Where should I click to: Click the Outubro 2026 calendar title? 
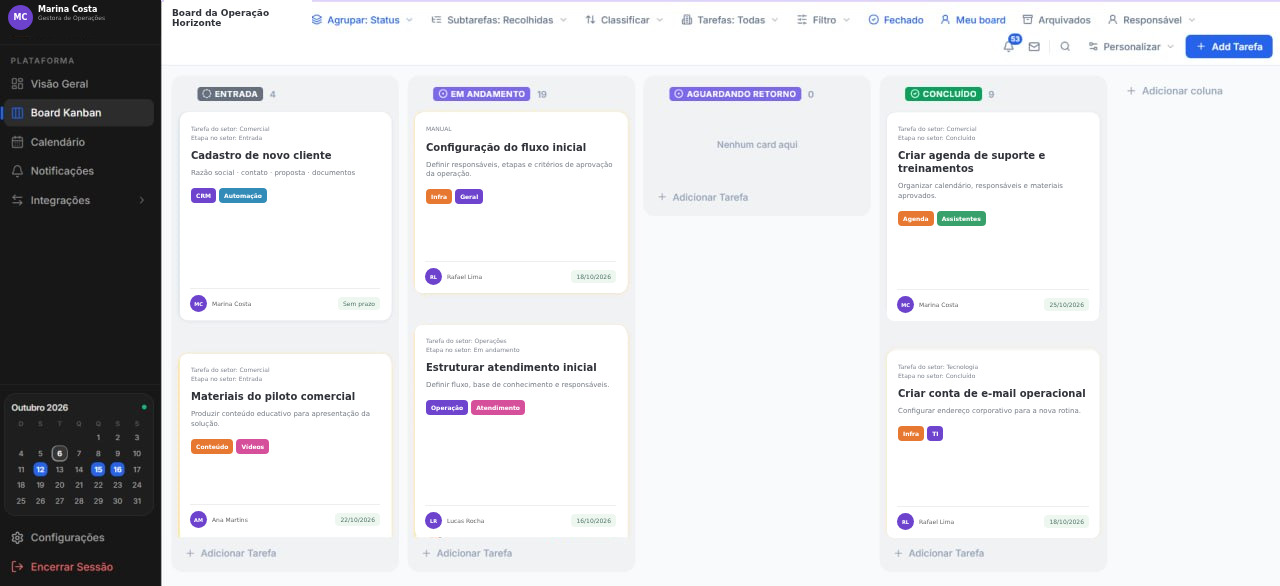coord(40,407)
